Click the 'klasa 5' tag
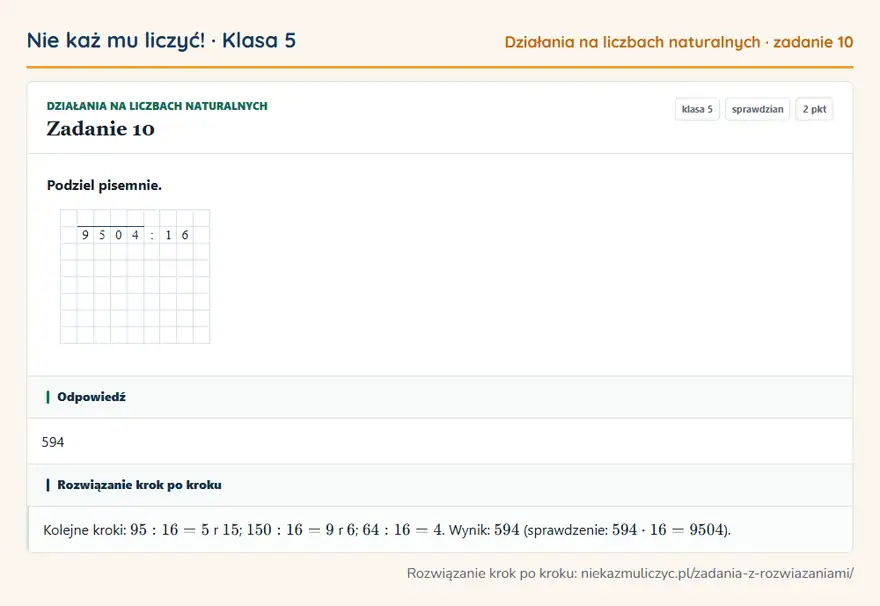Screen dimensions: 880x606 (x=697, y=109)
